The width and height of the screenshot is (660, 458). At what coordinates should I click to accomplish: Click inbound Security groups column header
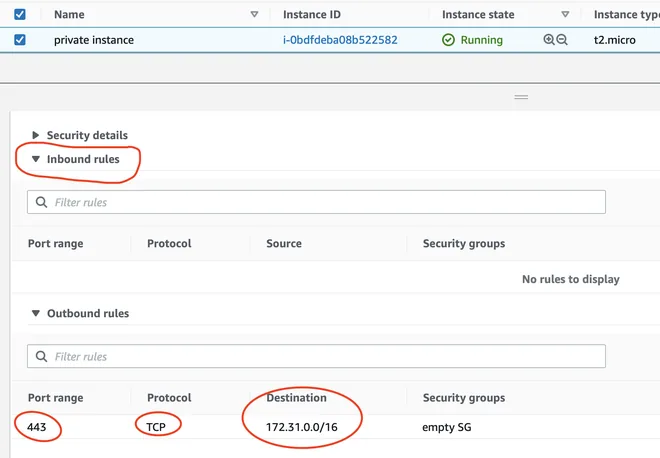click(464, 243)
